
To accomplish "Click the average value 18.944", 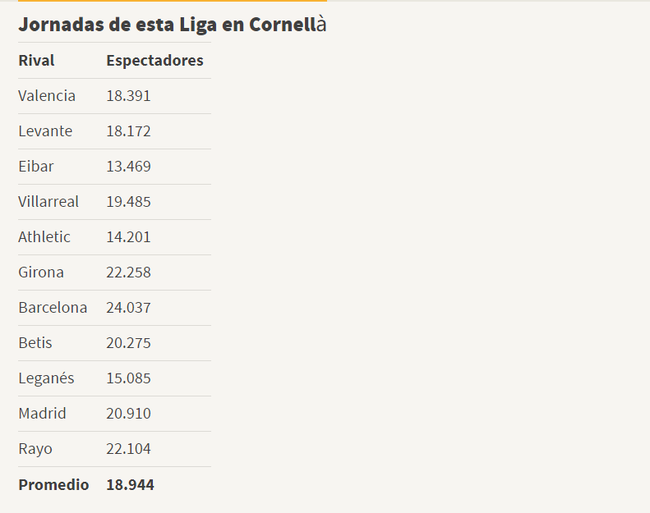I will [130, 484].
